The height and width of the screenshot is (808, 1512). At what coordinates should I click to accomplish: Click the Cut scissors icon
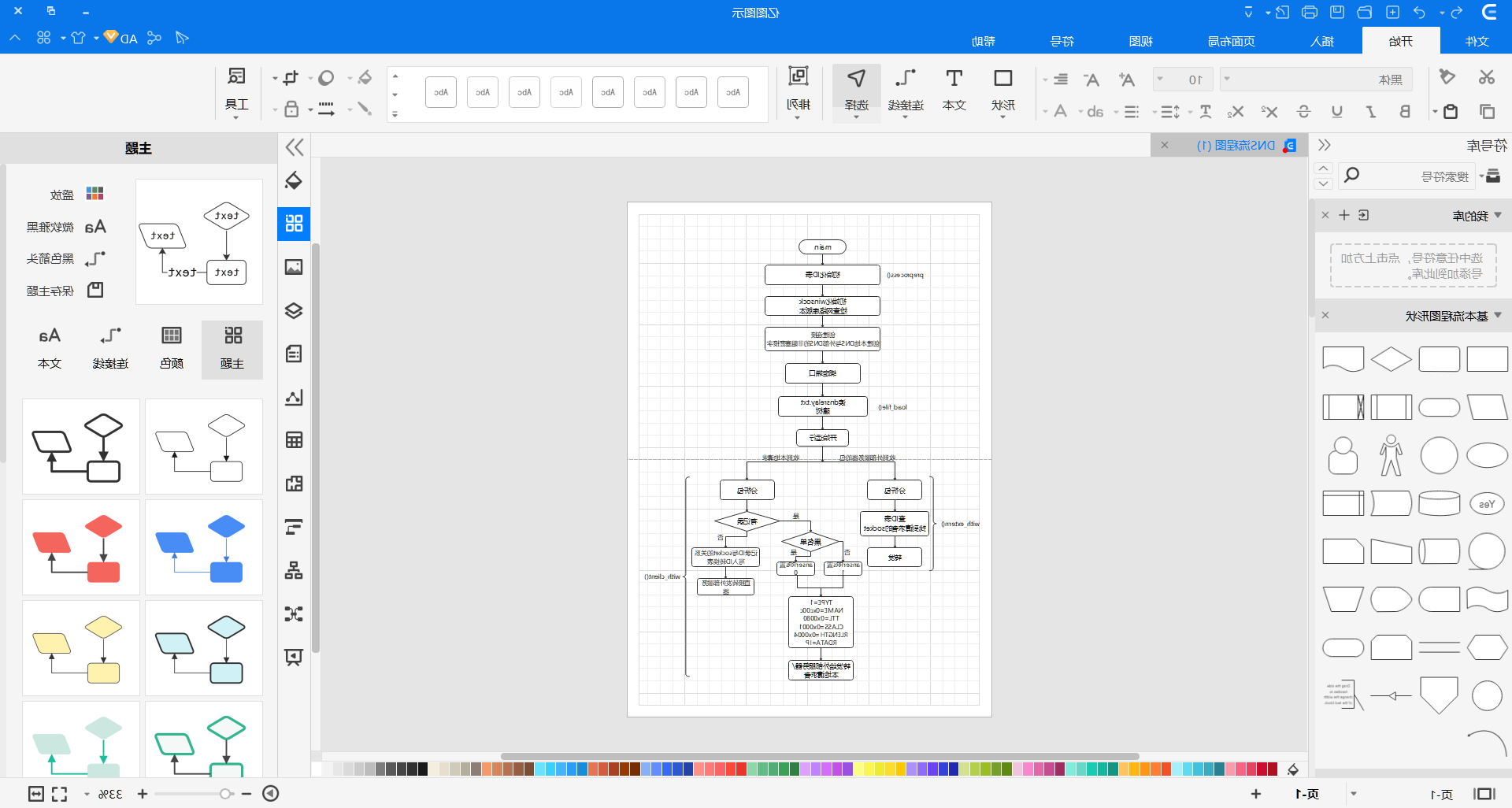click(1486, 77)
